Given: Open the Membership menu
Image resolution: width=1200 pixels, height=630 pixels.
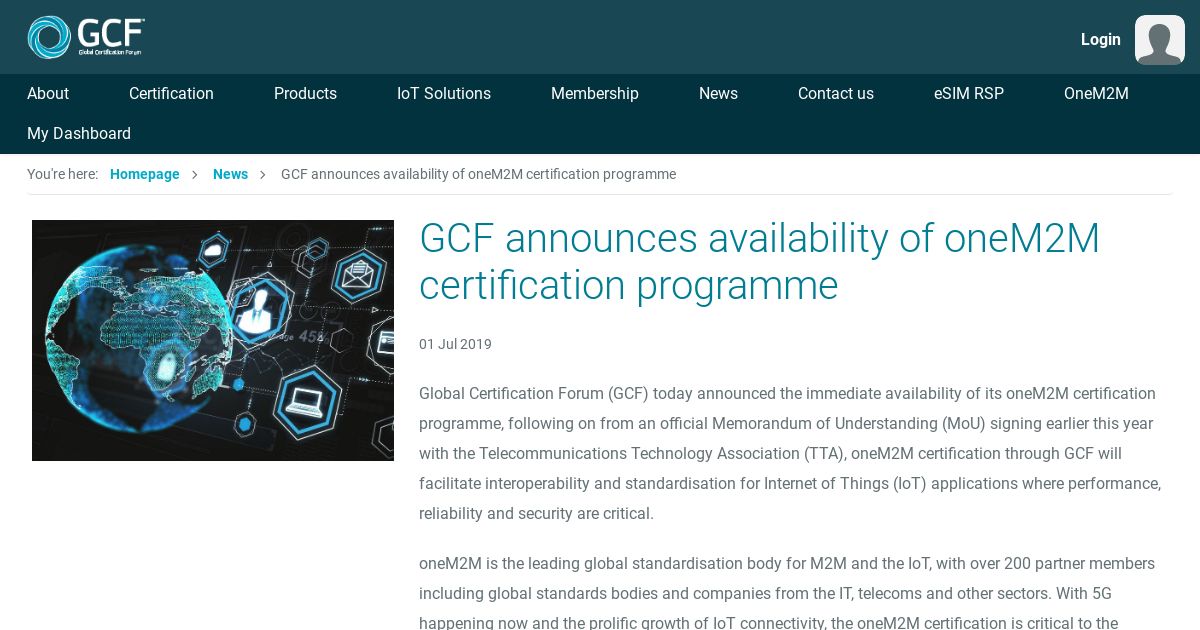Looking at the screenshot, I should (595, 94).
